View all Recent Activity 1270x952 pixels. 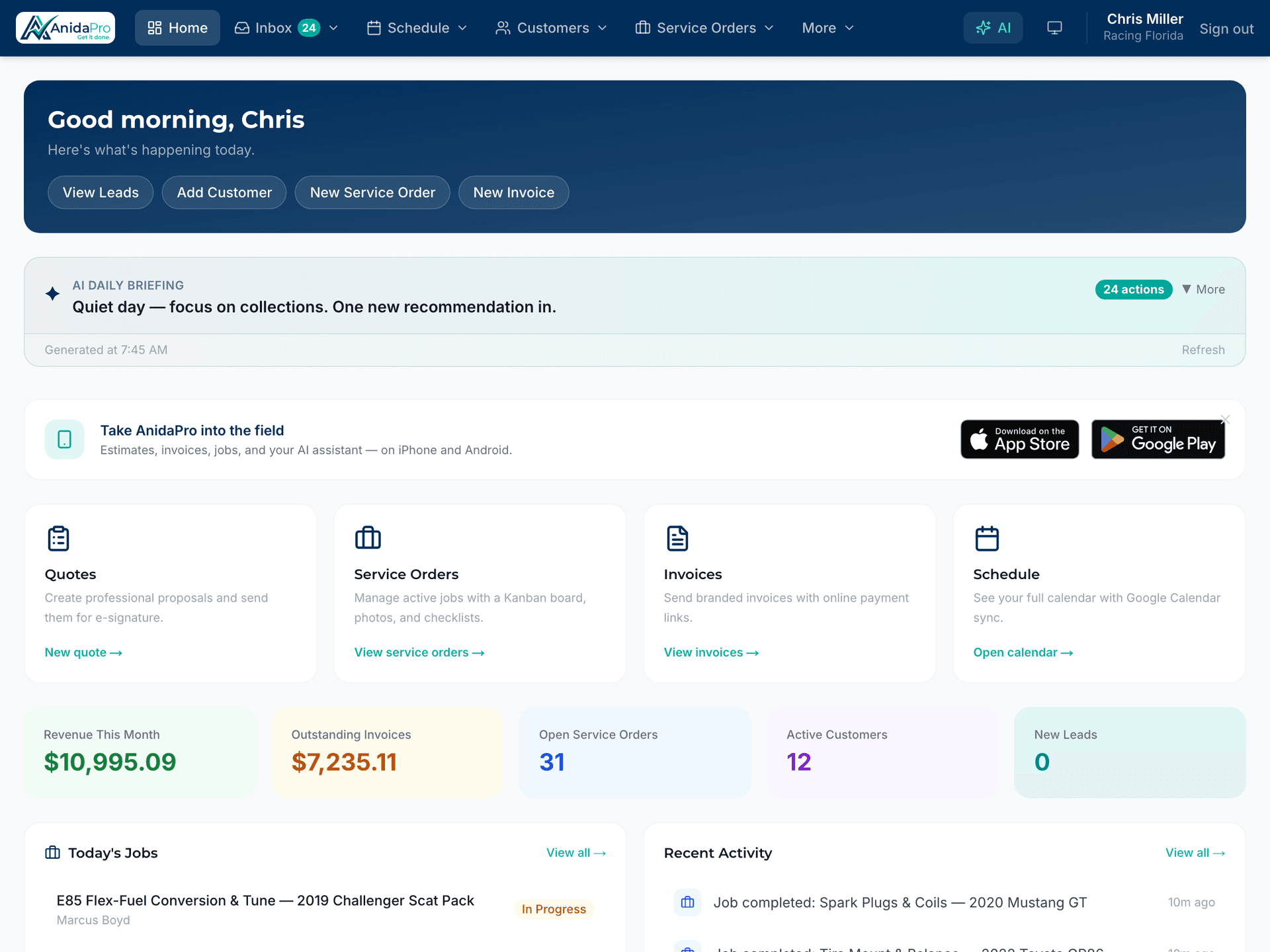pos(1195,853)
